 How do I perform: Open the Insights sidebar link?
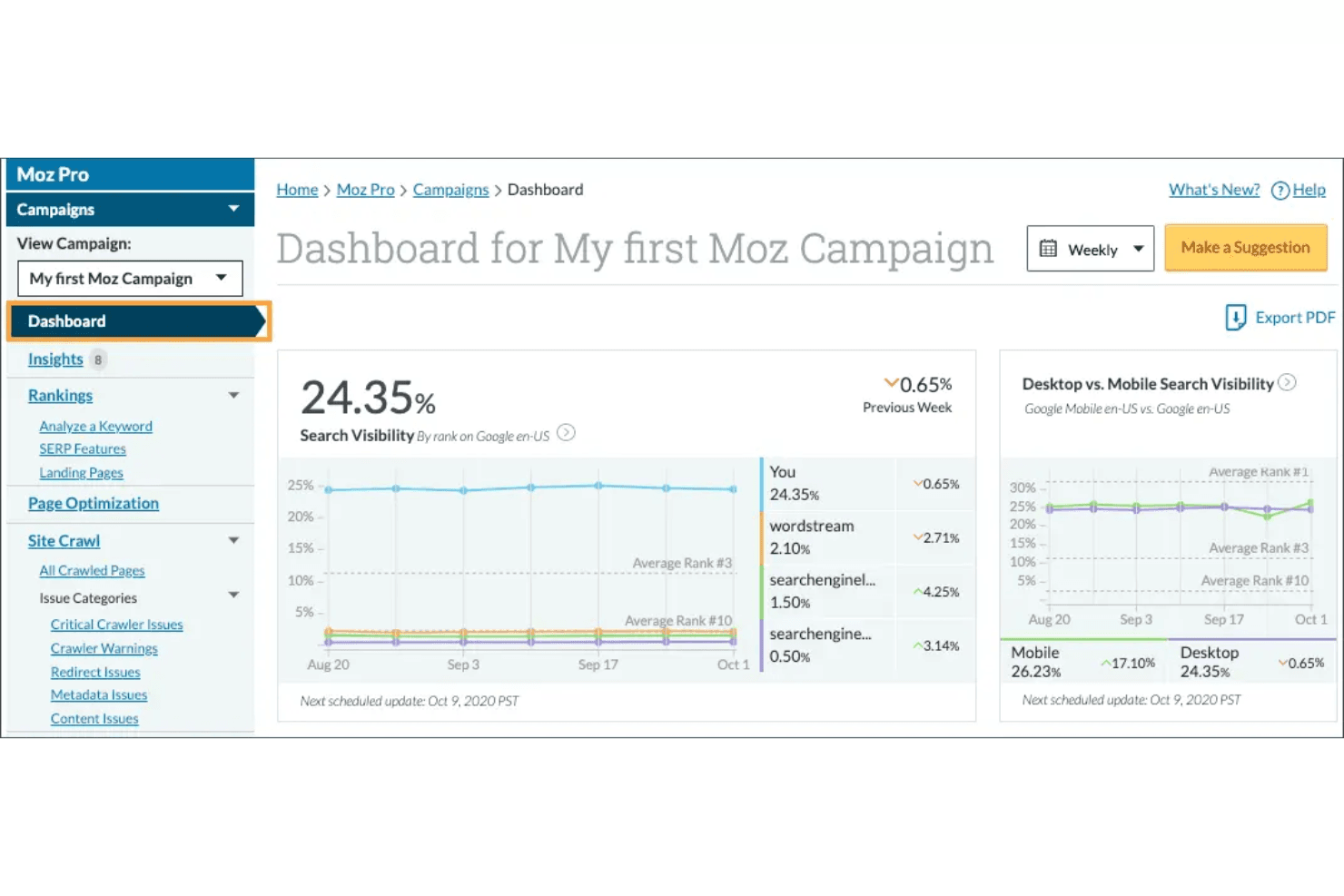coord(55,359)
